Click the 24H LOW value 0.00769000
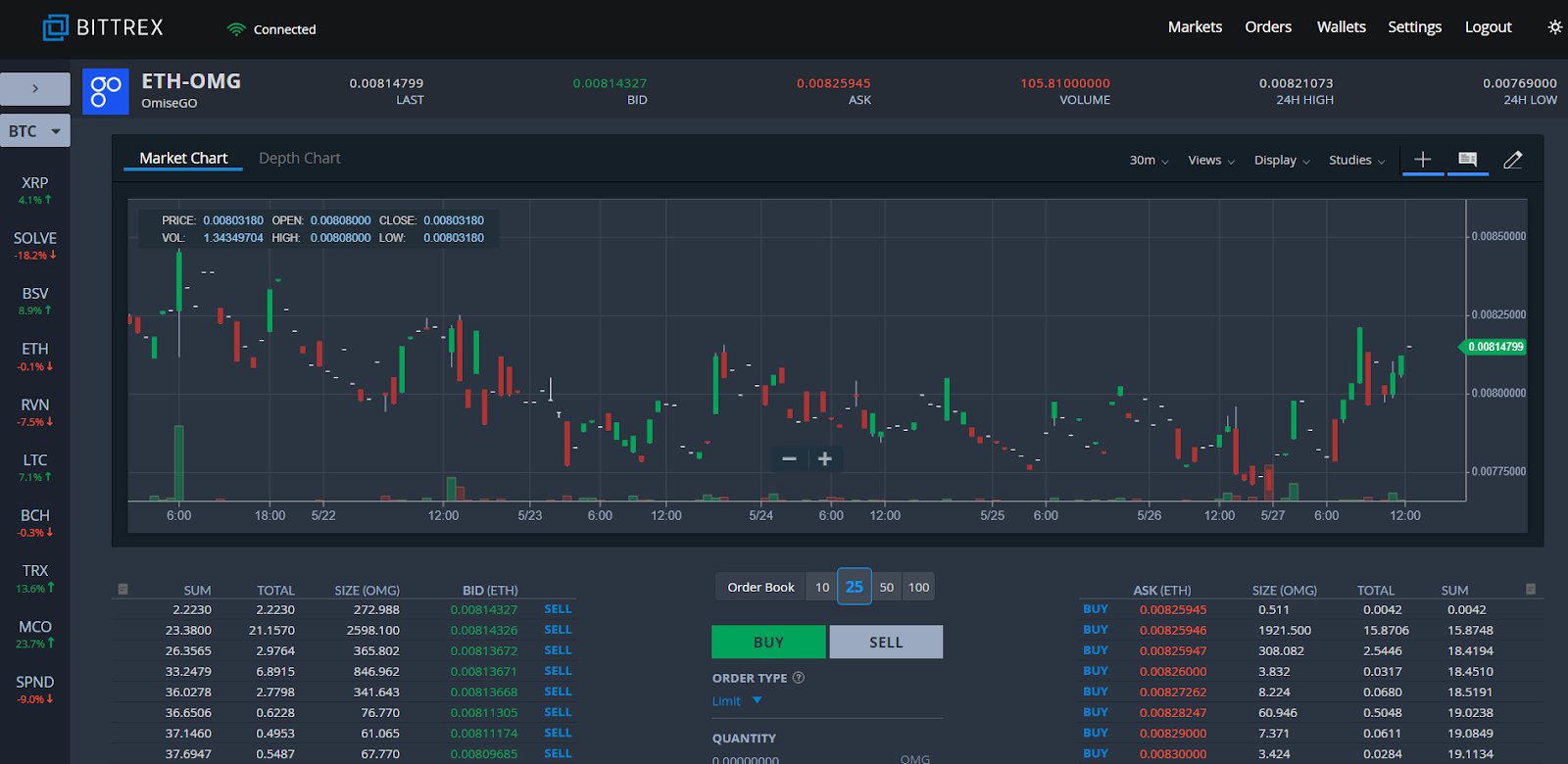This screenshot has width=1568, height=764. coord(1519,83)
